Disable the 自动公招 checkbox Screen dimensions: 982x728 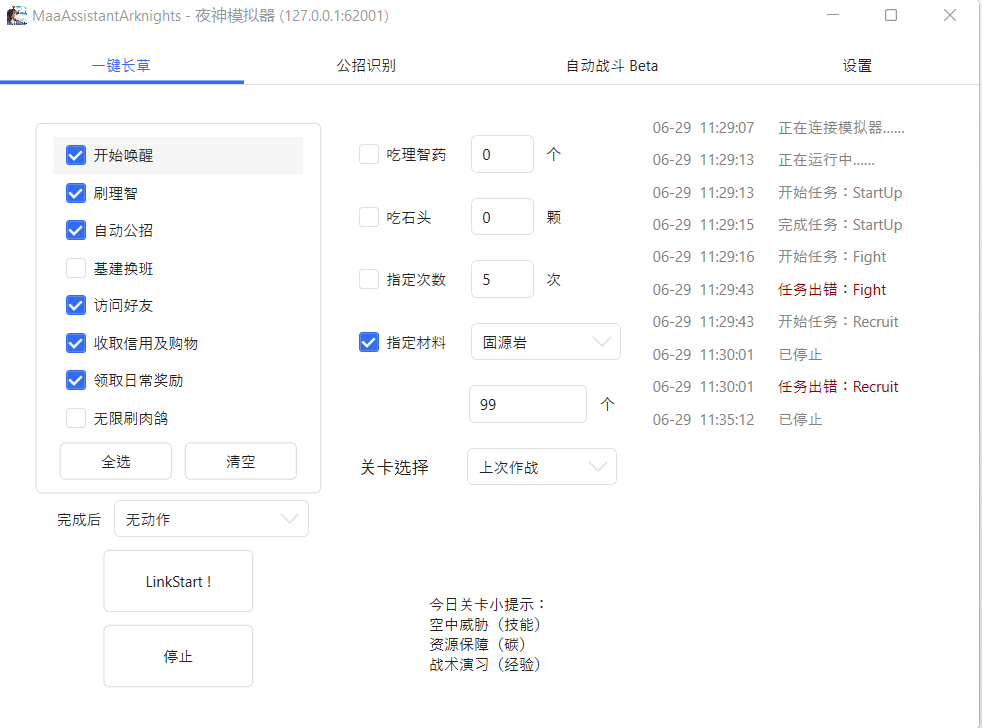(x=76, y=230)
